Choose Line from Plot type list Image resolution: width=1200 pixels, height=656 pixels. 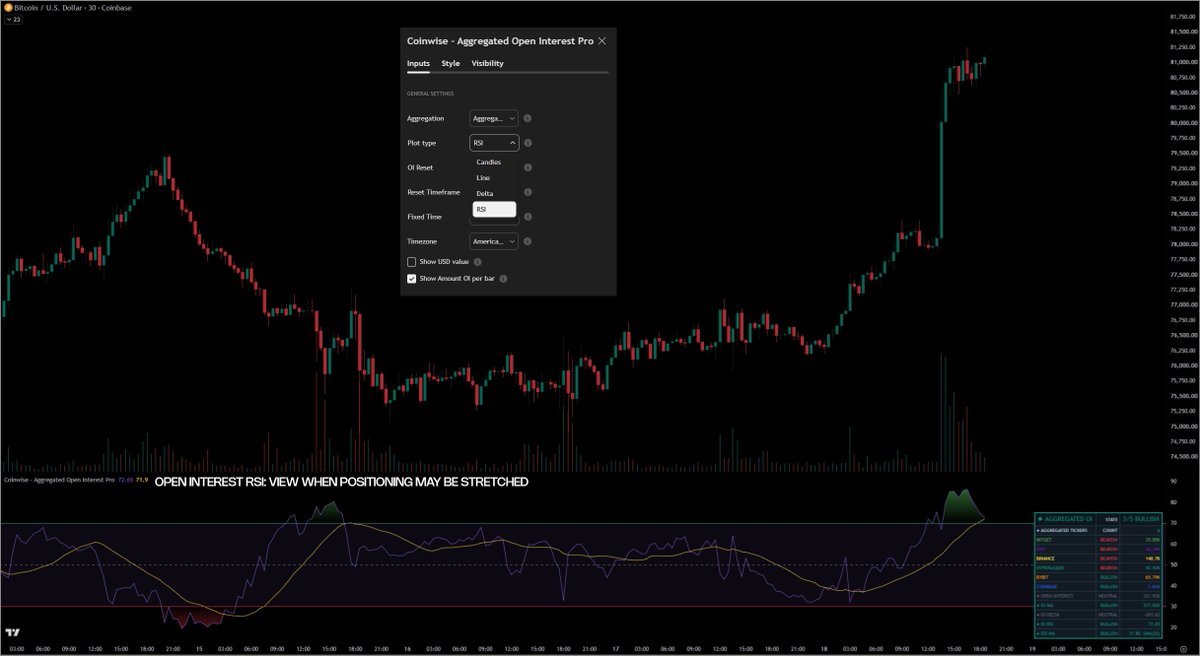tap(494, 178)
